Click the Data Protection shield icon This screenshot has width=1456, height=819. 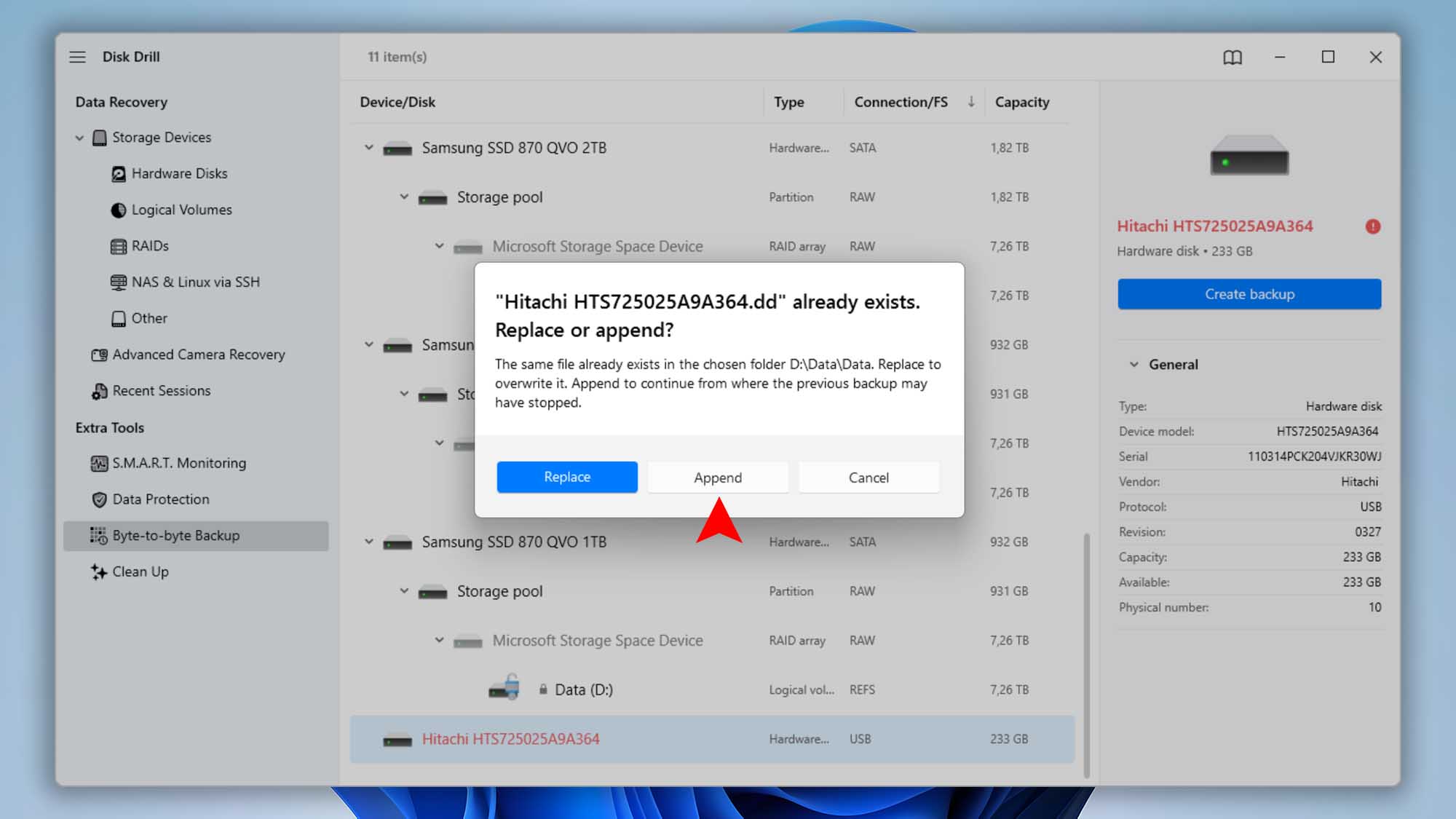pyautogui.click(x=100, y=499)
